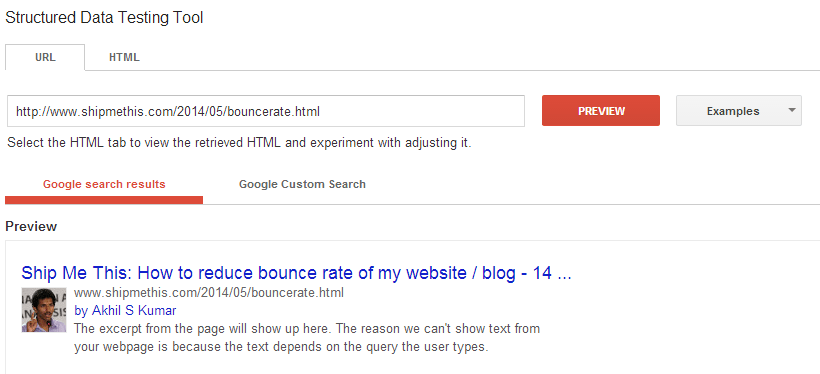Open the Ship Me This result title link
Viewport: 820px width, 374px height.
point(296,273)
